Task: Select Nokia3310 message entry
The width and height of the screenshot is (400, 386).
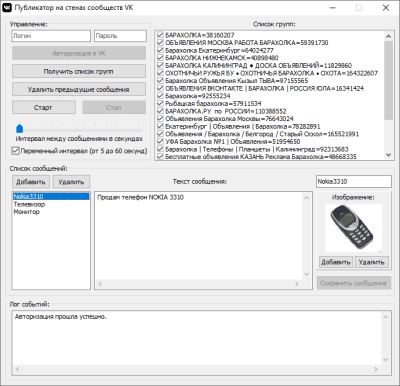Action: tap(51, 196)
